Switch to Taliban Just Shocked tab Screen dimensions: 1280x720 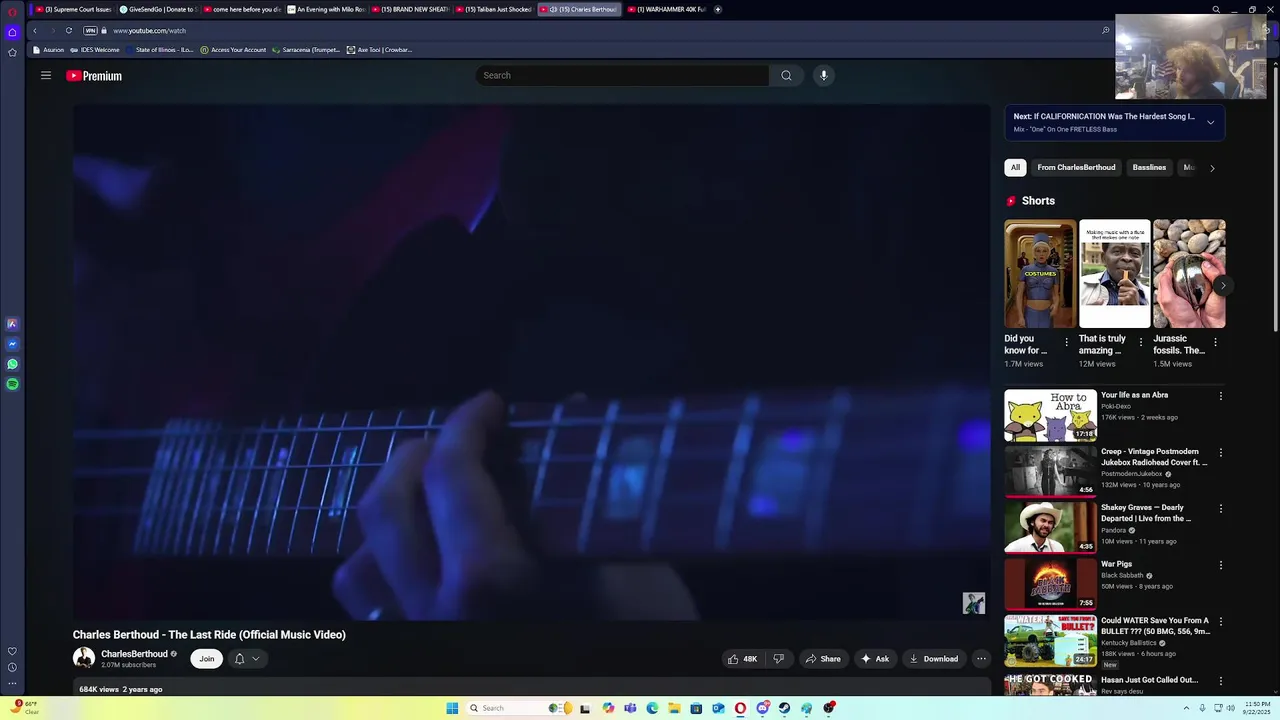click(x=493, y=9)
